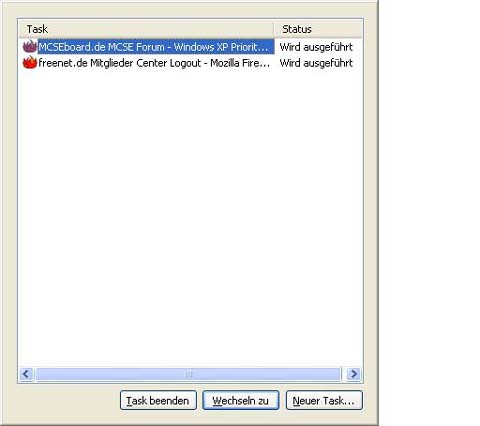Click the Firefox icon beside freenet.de task
The width and height of the screenshot is (480, 426).
(30, 63)
